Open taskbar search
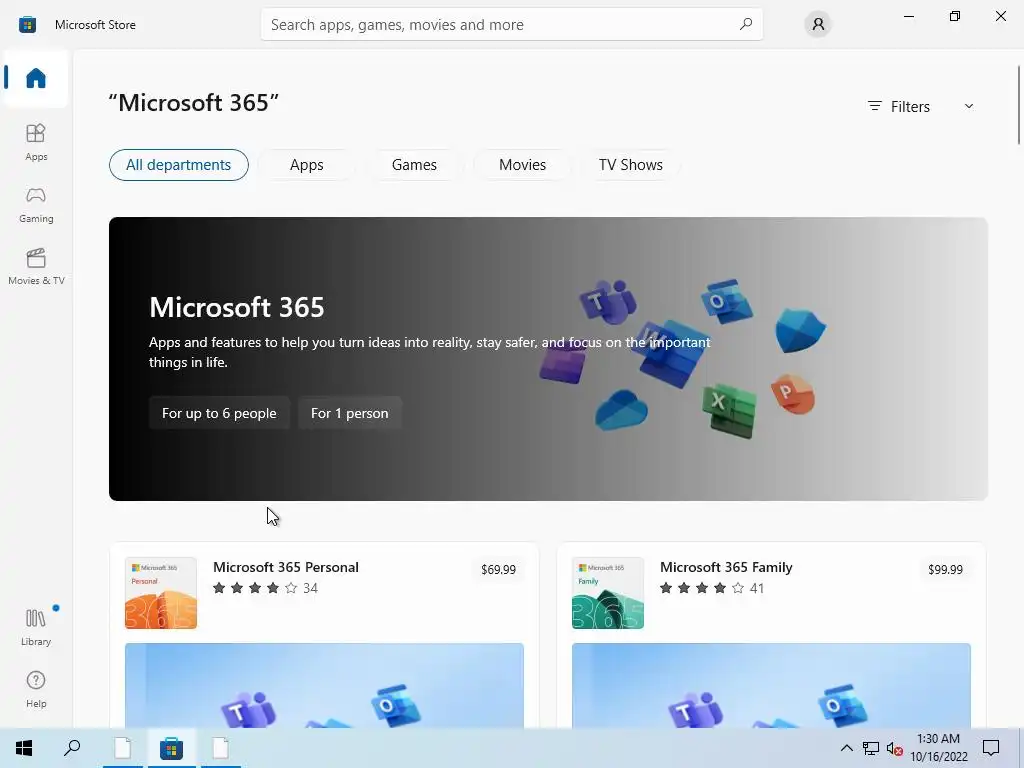 (x=72, y=748)
